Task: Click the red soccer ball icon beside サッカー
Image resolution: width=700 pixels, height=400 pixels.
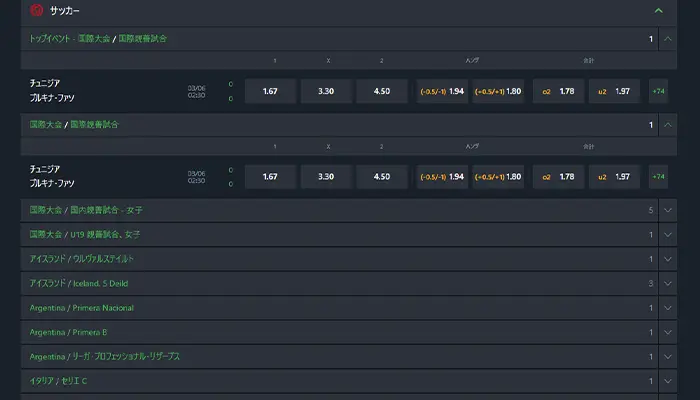Action: point(37,10)
